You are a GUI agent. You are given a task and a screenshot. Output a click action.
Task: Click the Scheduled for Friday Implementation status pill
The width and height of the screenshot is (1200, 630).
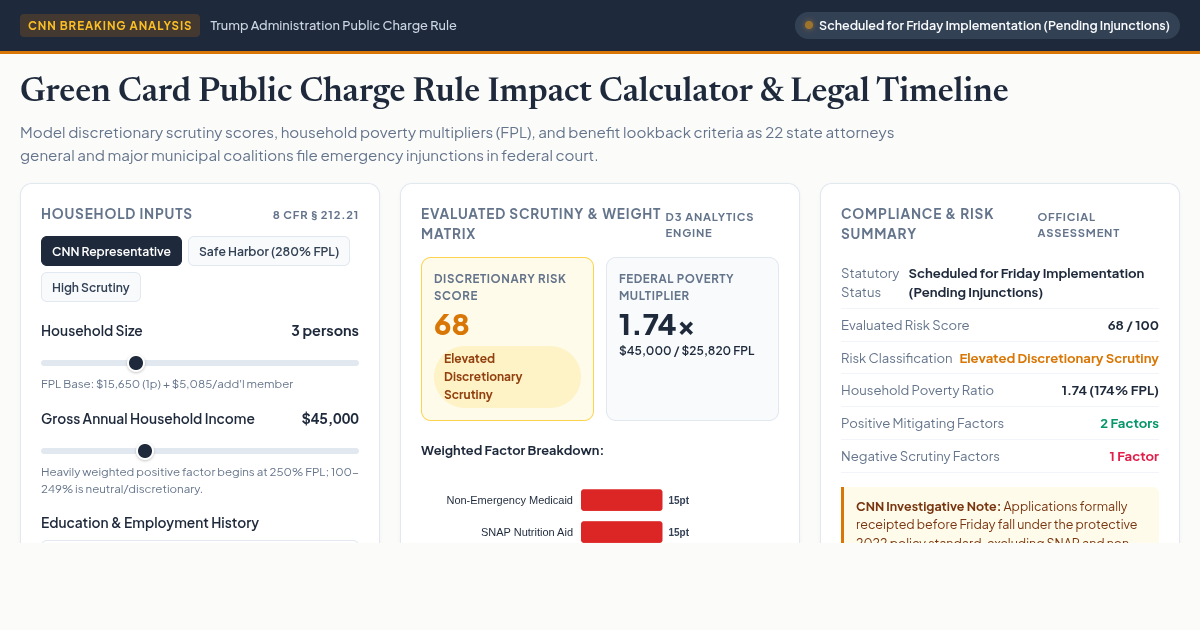point(987,25)
